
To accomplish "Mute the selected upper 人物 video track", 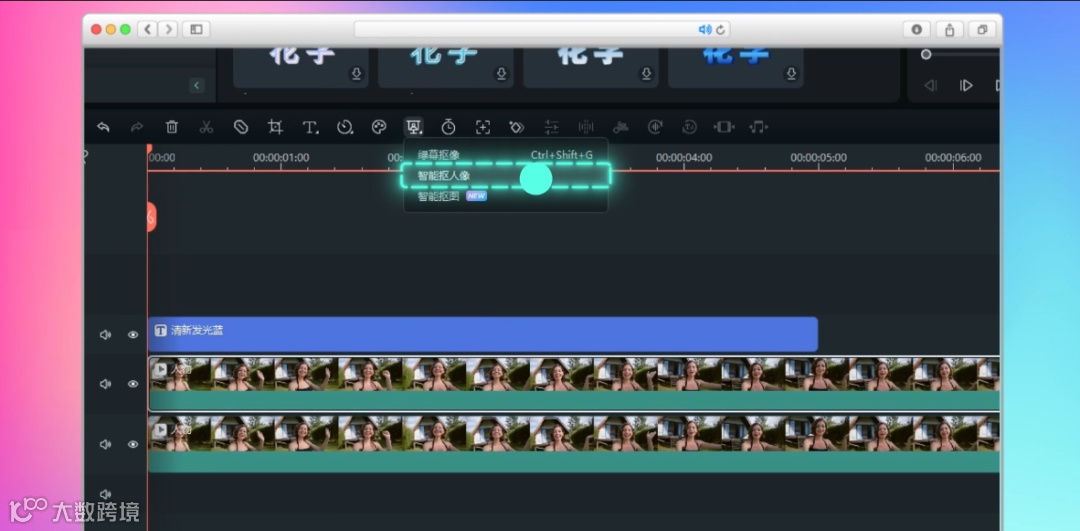I will point(105,384).
